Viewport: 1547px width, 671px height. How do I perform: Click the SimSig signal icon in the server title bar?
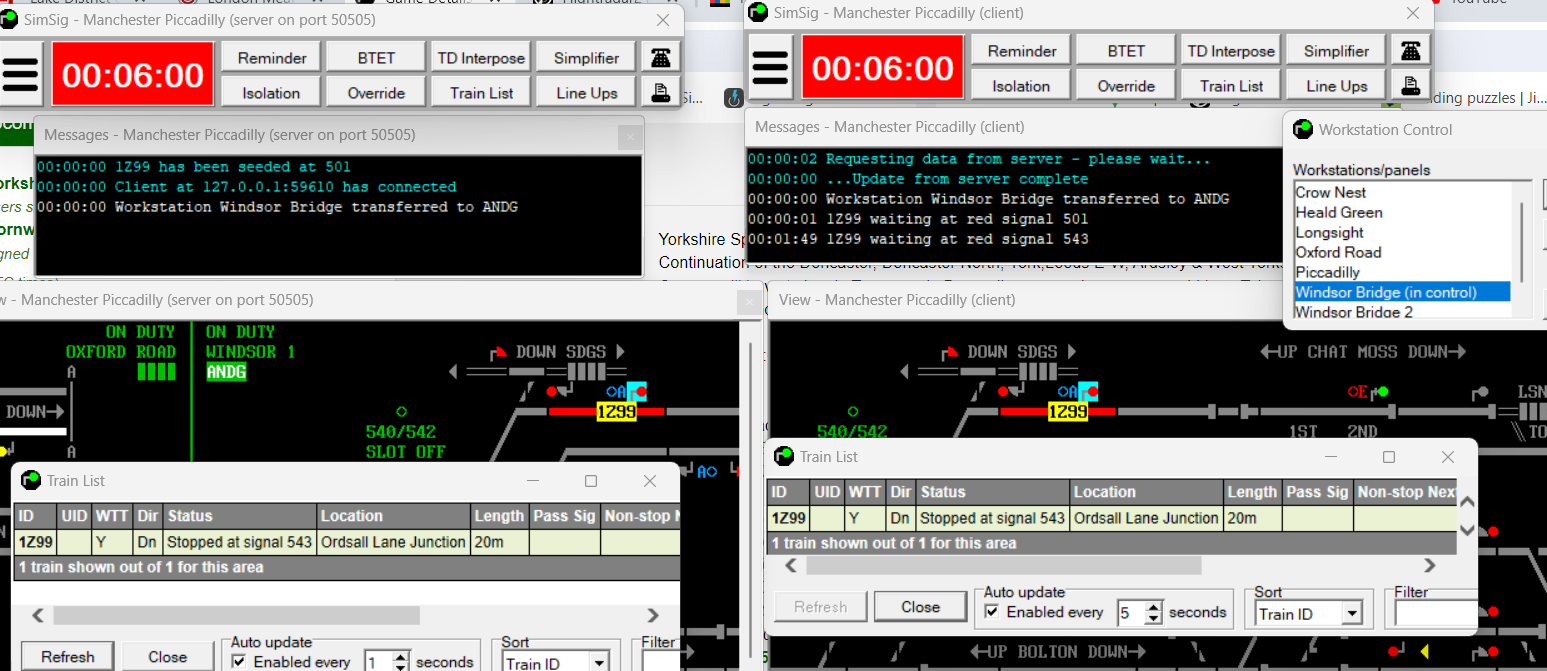[9, 19]
